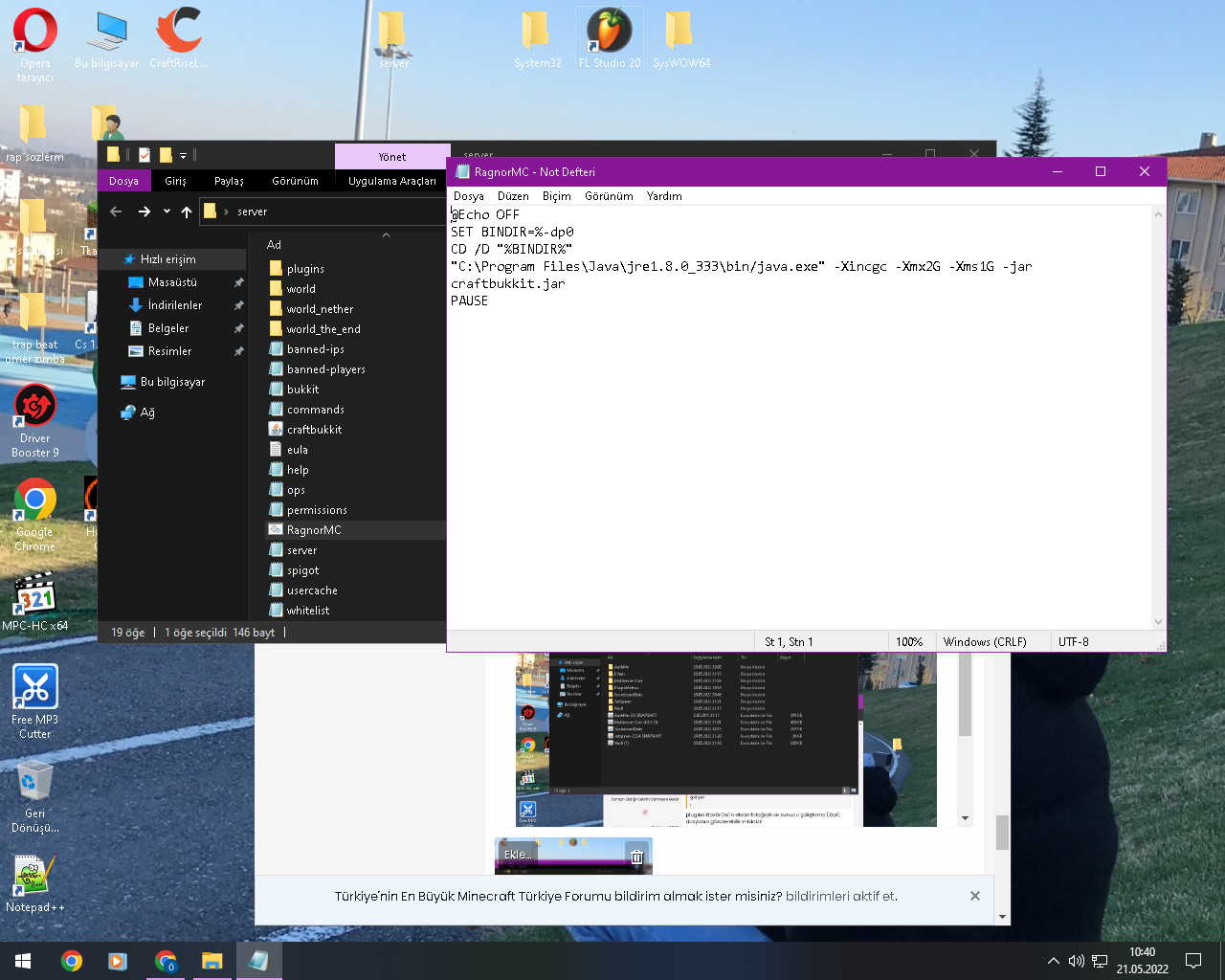Image resolution: width=1225 pixels, height=980 pixels.
Task: Launch Free MP3 Cutter shortcut
Action: 34,702
